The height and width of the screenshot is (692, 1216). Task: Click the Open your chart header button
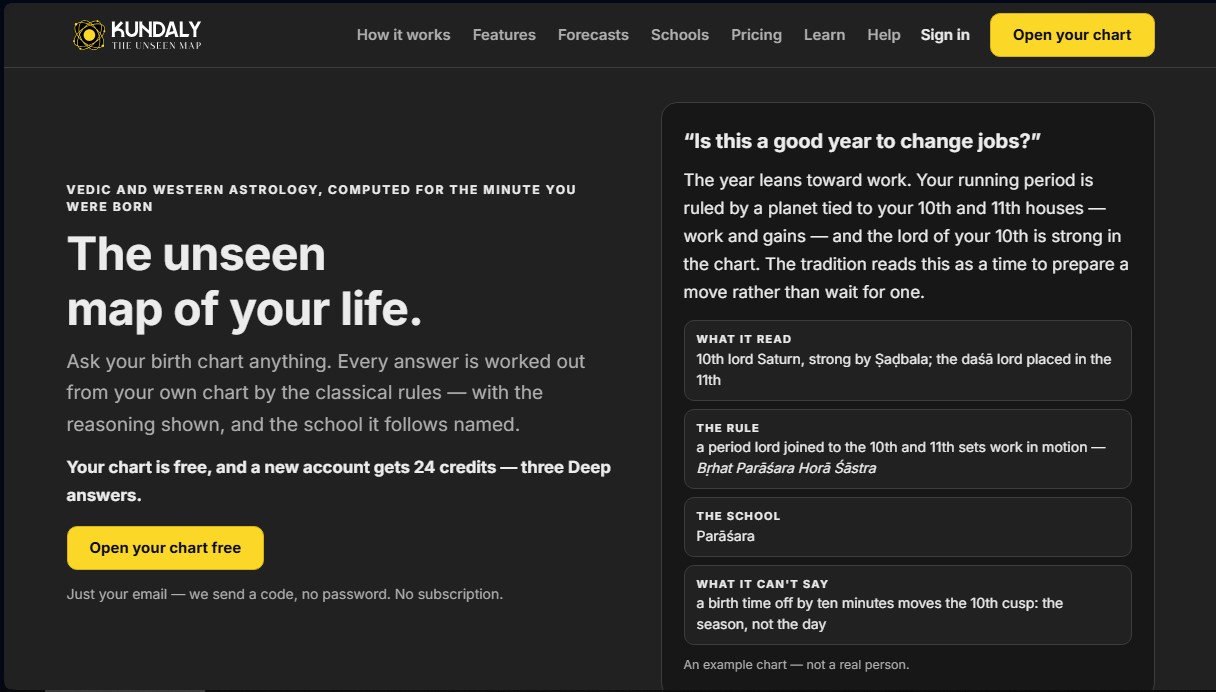[1072, 35]
